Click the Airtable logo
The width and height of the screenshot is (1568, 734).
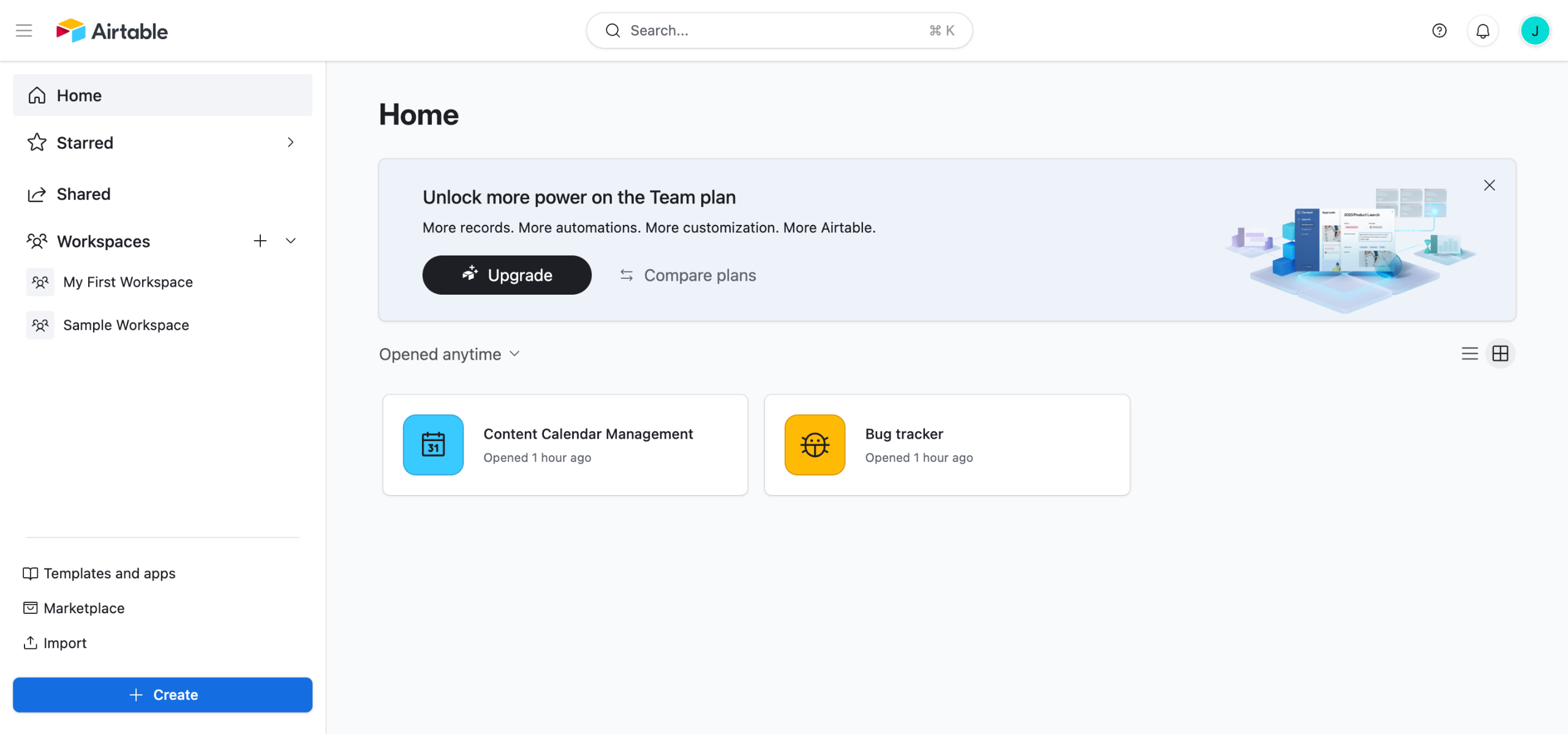pyautogui.click(x=112, y=31)
